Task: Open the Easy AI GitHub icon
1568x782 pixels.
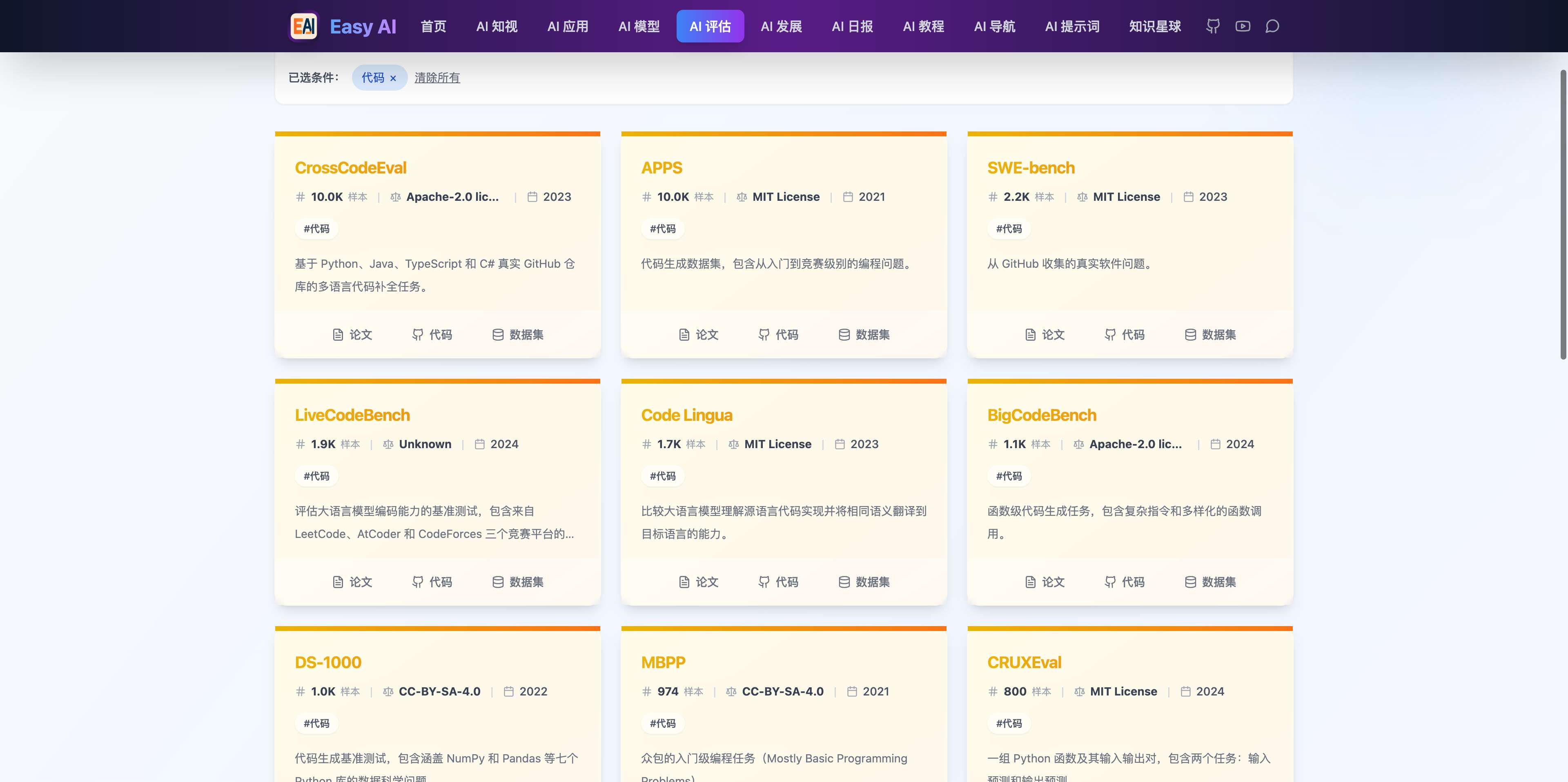Action: (1212, 26)
